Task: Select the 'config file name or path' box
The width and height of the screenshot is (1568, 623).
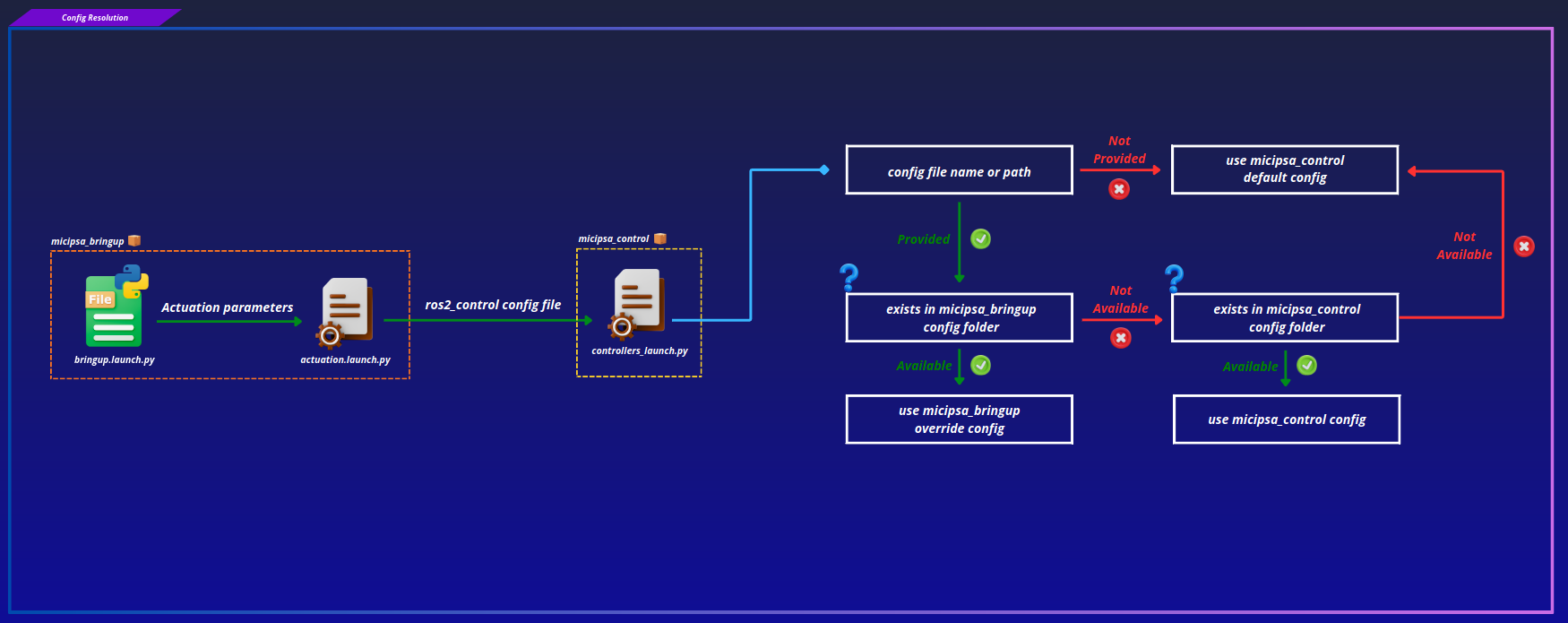Action: click(x=960, y=170)
